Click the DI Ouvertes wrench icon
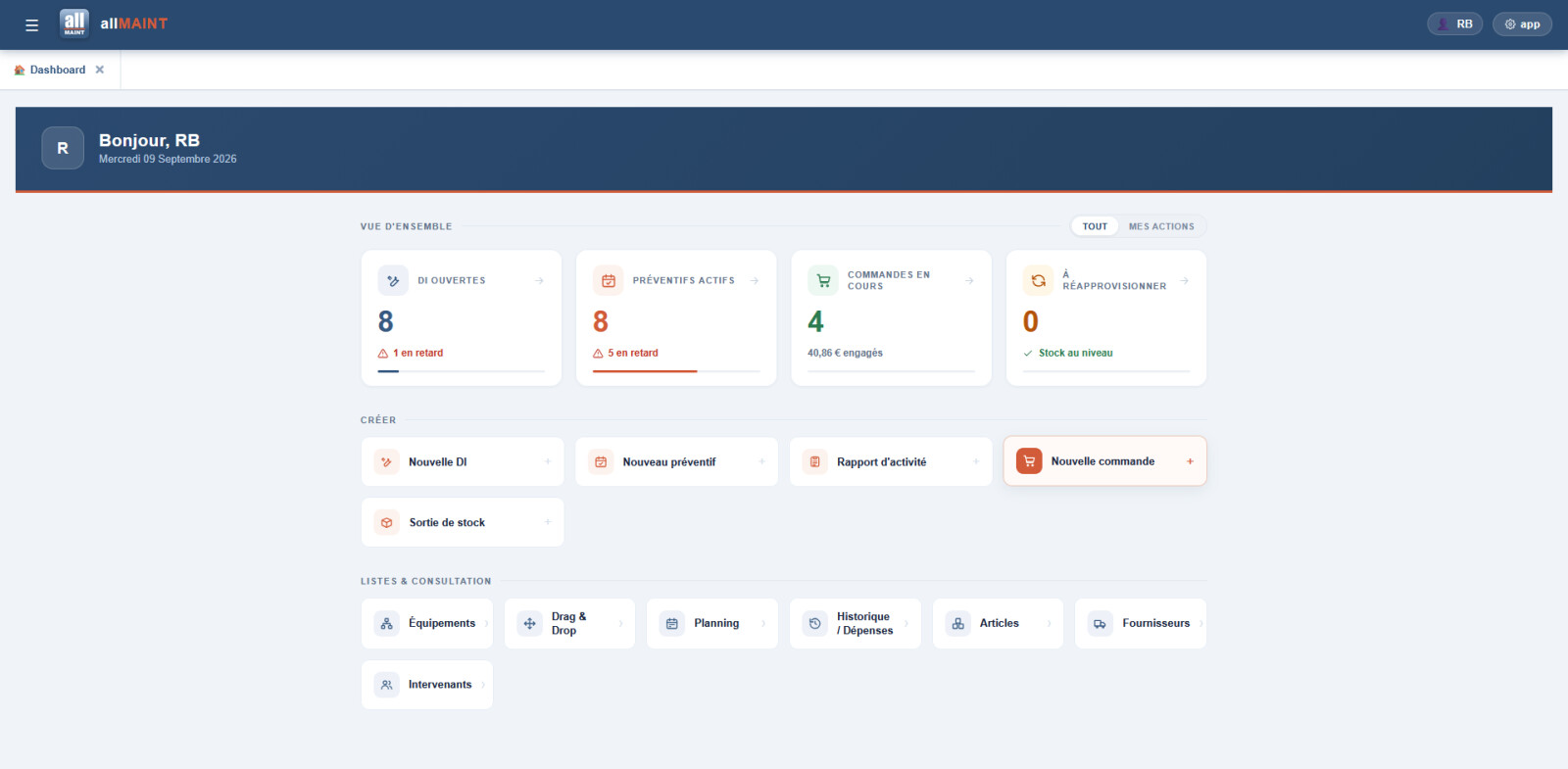The width and height of the screenshot is (1568, 769). 393,281
